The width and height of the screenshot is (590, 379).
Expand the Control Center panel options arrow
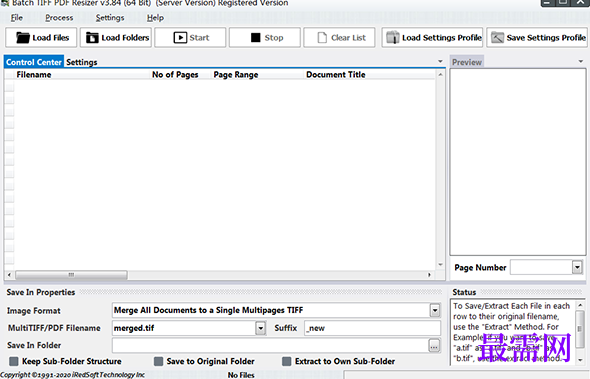click(440, 61)
